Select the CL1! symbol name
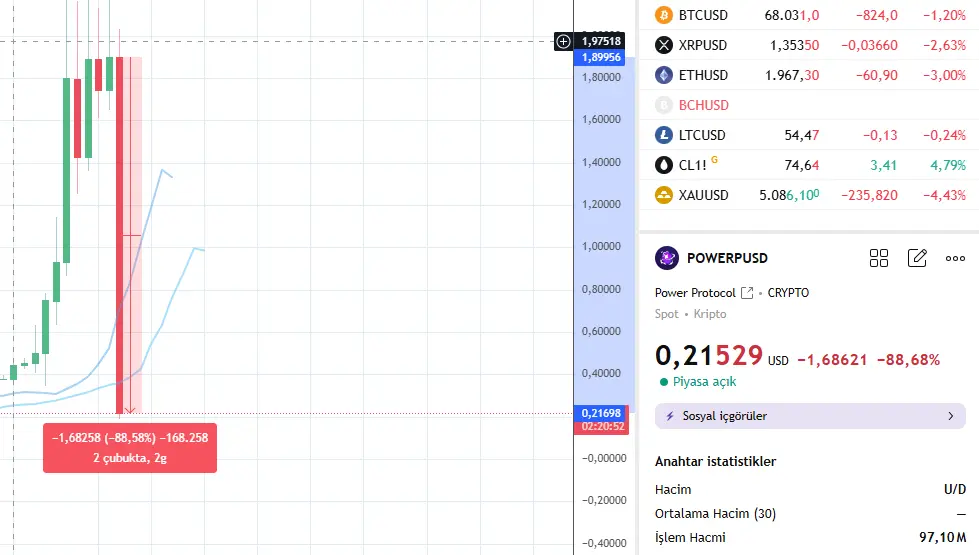The width and height of the screenshot is (979, 555). (x=692, y=165)
